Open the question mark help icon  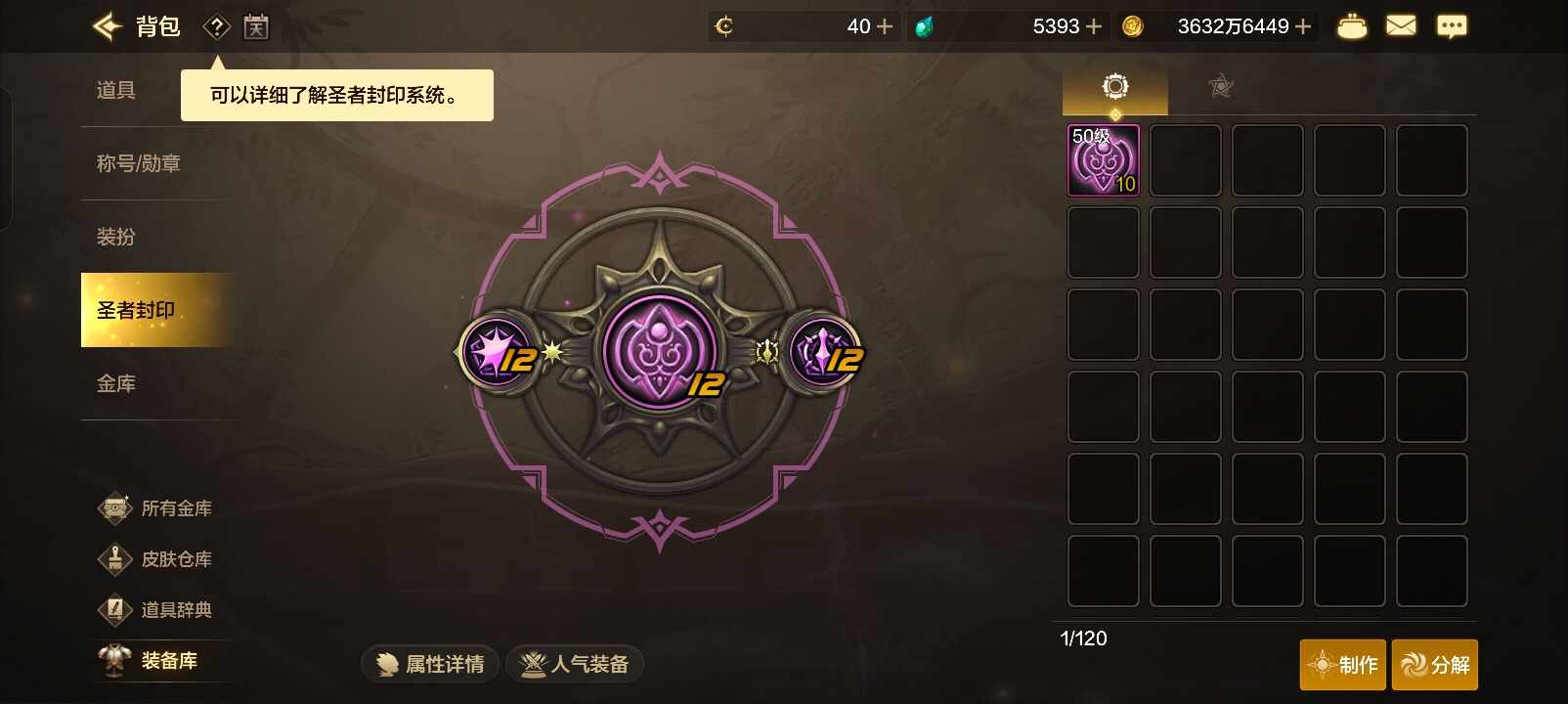[x=216, y=26]
